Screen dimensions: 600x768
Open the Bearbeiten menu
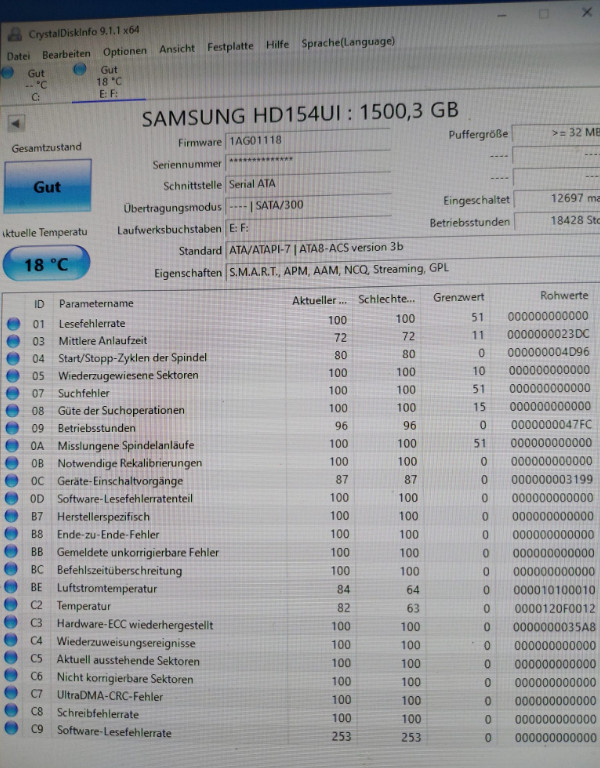[x=66, y=54]
